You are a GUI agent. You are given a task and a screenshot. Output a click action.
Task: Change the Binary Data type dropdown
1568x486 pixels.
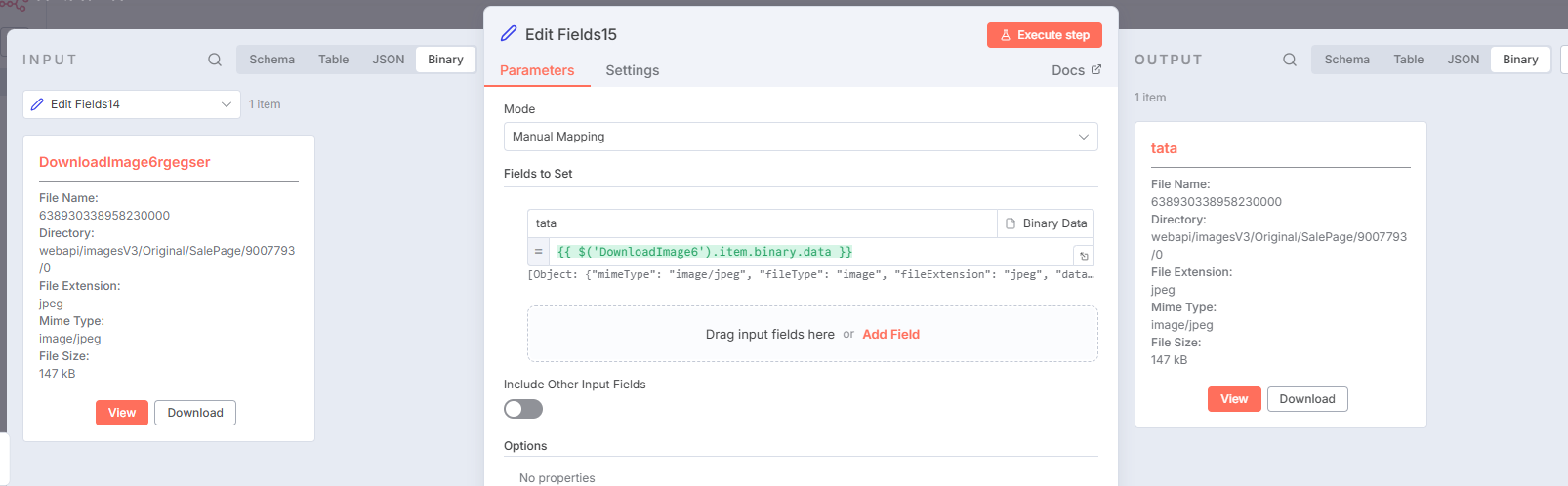[x=1046, y=223]
